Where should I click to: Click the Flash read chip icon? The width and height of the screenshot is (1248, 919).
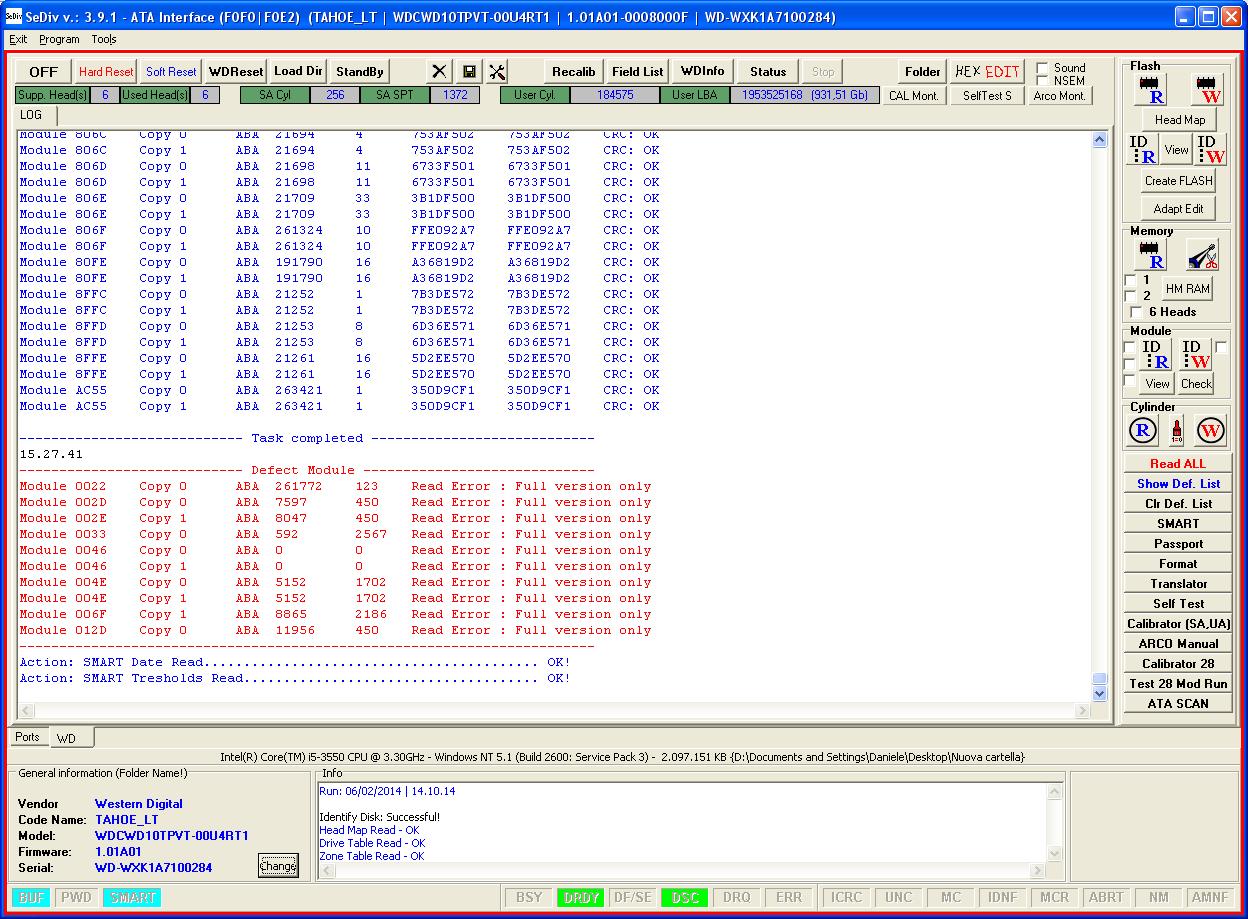click(x=1152, y=89)
